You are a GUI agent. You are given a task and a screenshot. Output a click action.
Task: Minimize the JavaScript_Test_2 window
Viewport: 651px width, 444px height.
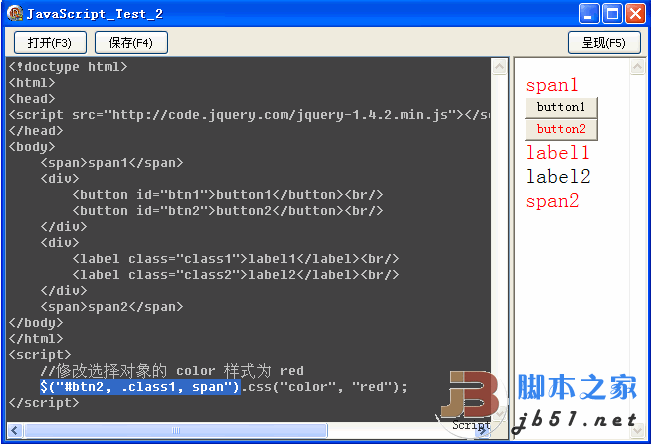click(x=589, y=13)
